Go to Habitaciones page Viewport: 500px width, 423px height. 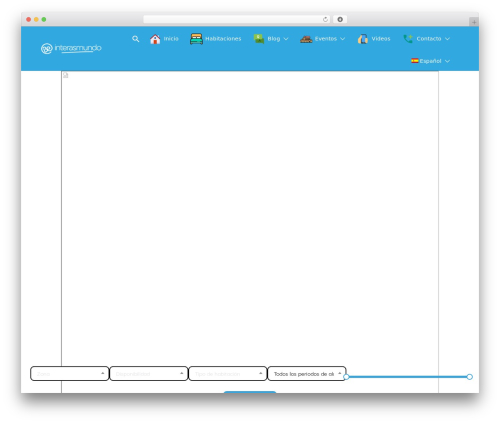coord(223,39)
